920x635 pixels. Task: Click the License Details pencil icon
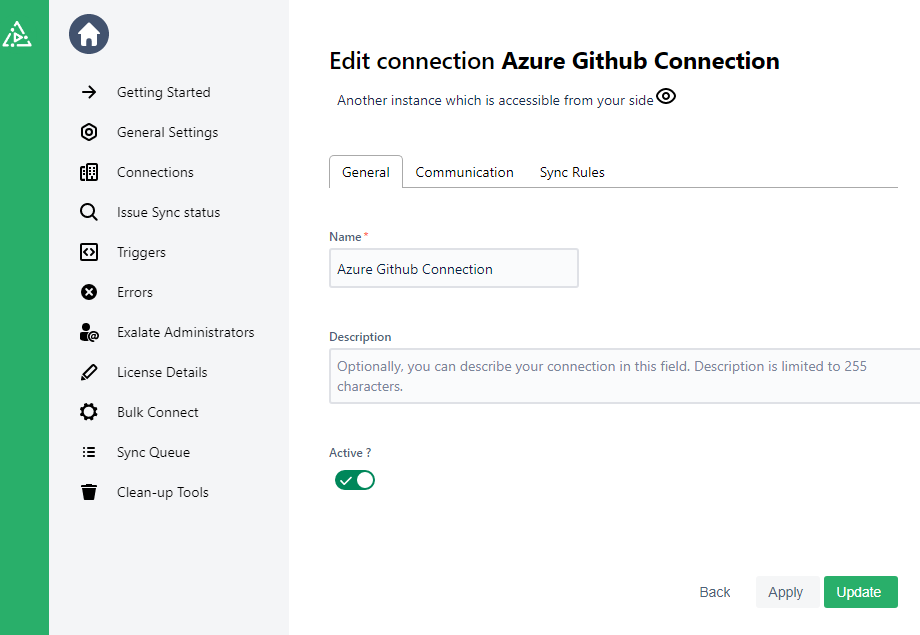[x=89, y=372]
